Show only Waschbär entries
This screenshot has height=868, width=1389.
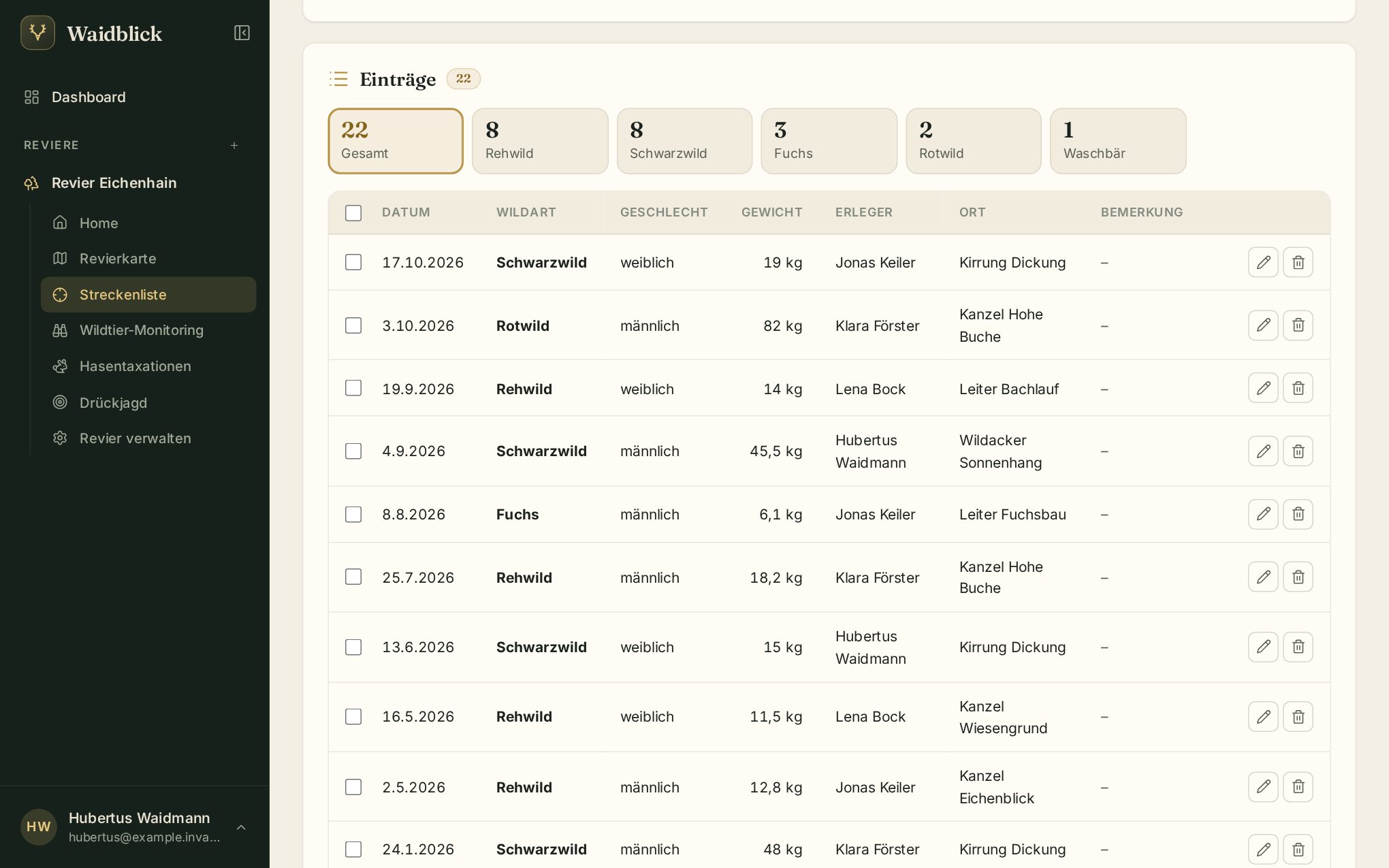1118,141
